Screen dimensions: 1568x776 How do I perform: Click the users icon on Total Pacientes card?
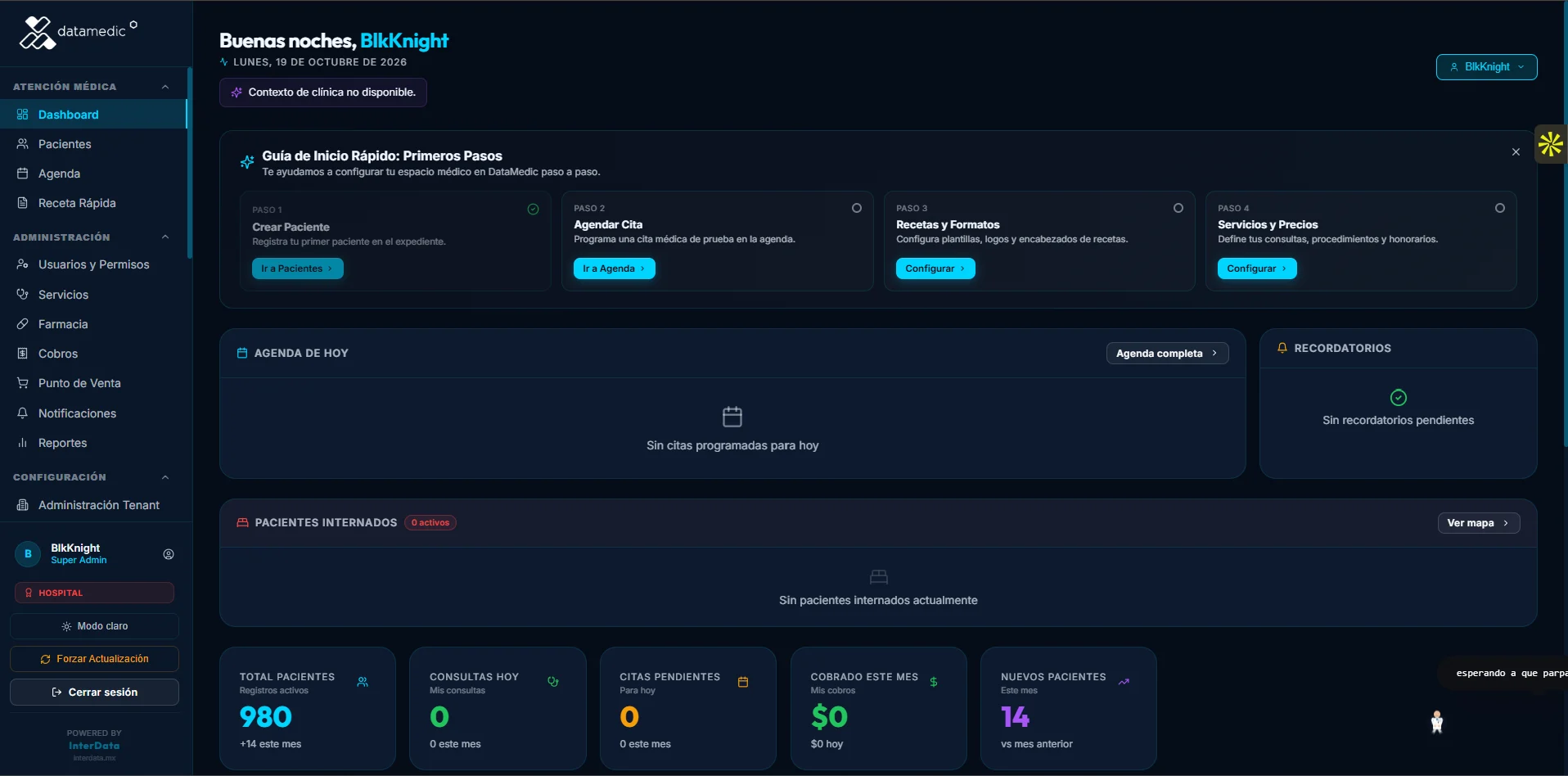(x=363, y=682)
